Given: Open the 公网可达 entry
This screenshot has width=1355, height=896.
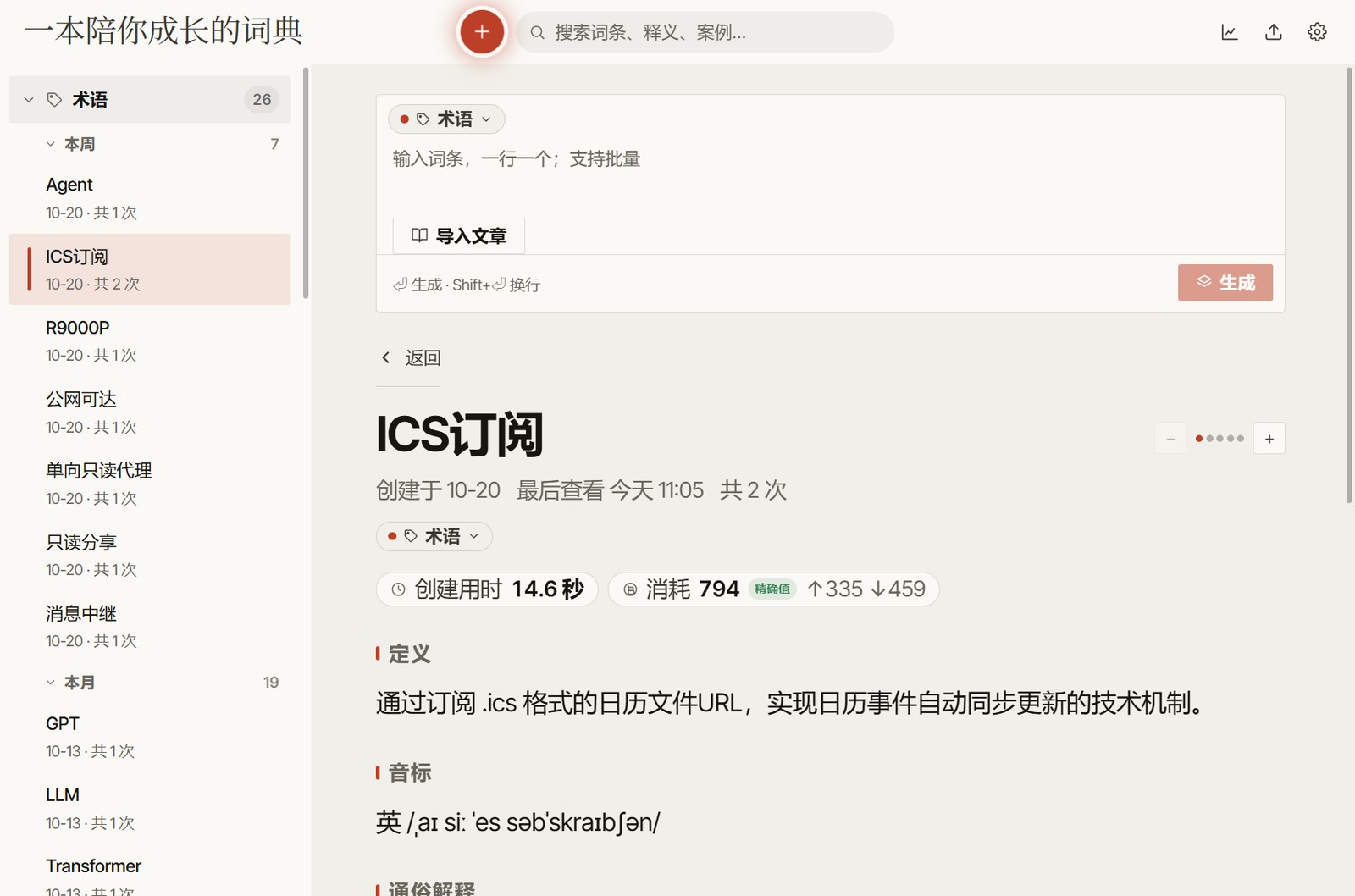Looking at the screenshot, I should click(x=150, y=412).
